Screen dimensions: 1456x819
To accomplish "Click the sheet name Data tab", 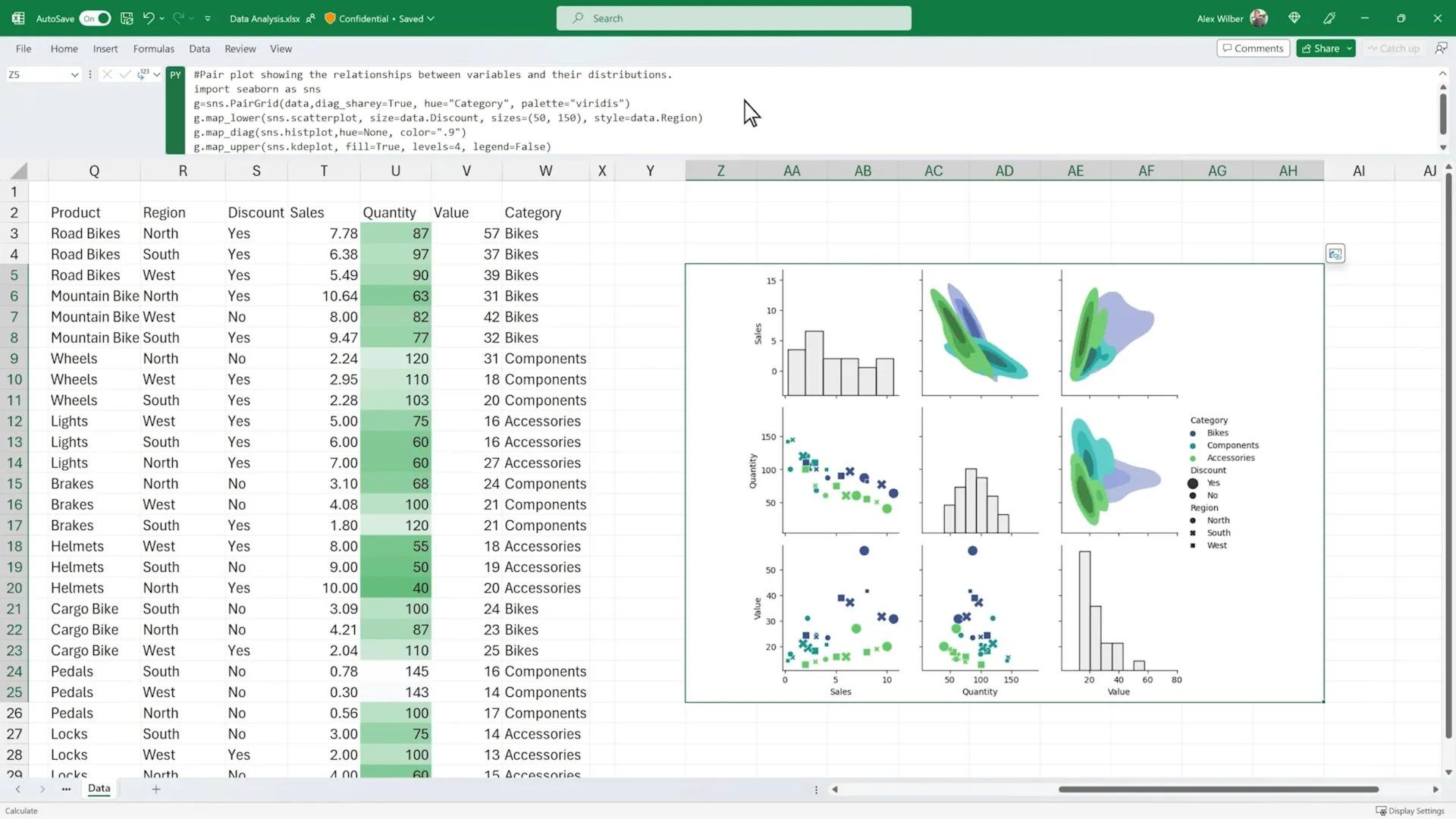I will tap(98, 789).
